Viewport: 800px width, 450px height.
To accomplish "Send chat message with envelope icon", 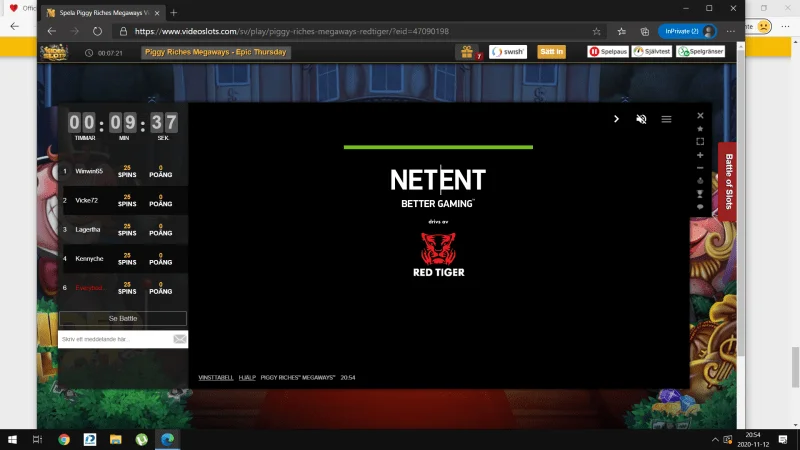I will click(180, 339).
